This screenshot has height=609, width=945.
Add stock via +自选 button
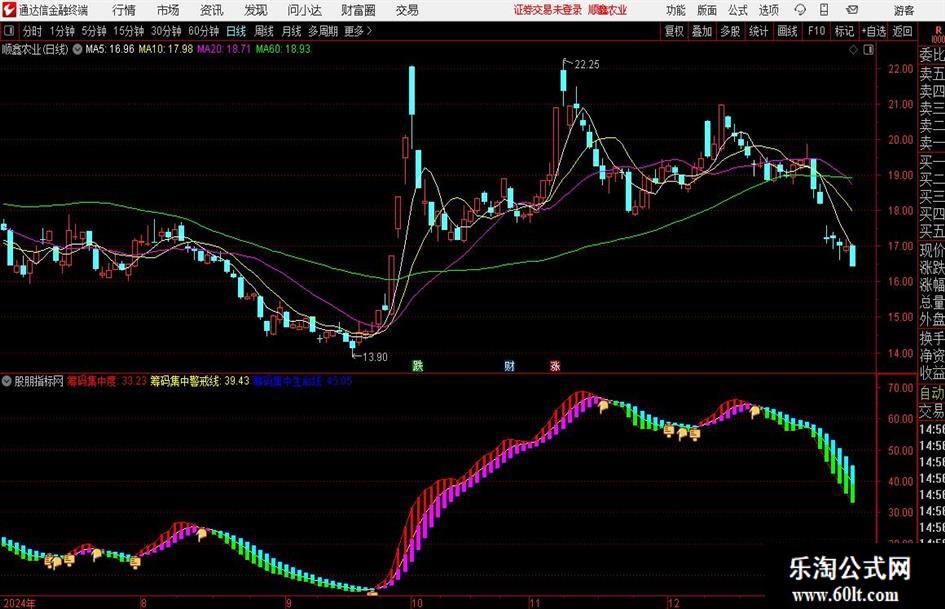click(x=874, y=31)
